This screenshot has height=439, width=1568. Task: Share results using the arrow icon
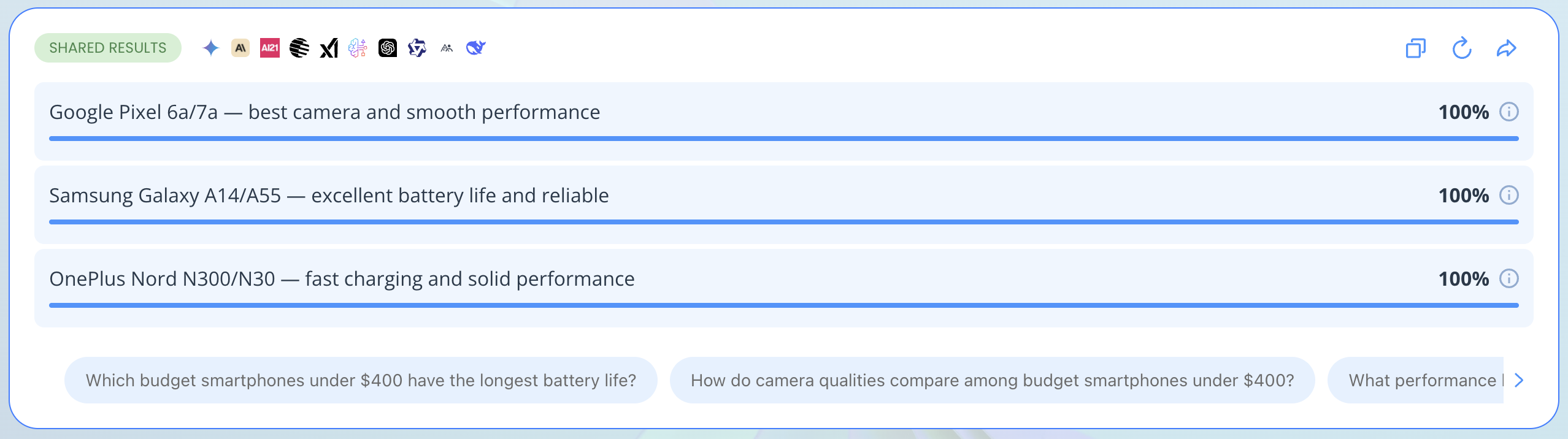1506,48
